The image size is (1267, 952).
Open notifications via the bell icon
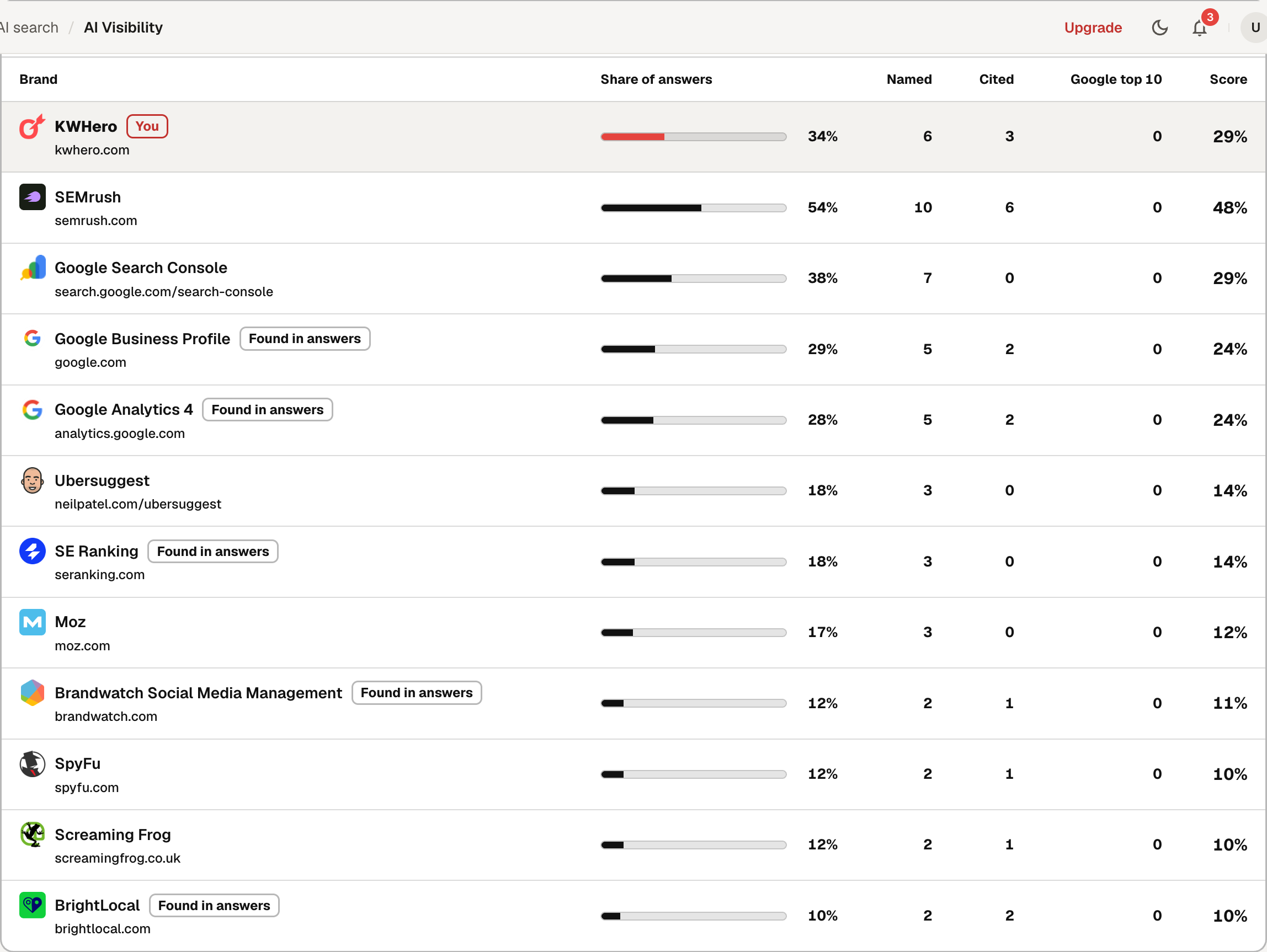point(1200,28)
